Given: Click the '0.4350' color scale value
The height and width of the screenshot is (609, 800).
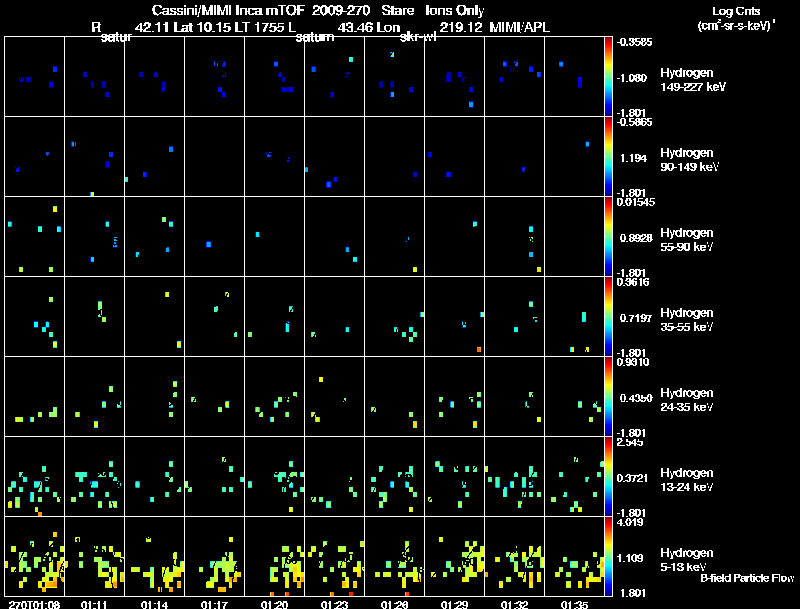Looking at the screenshot, I should click(x=636, y=398).
